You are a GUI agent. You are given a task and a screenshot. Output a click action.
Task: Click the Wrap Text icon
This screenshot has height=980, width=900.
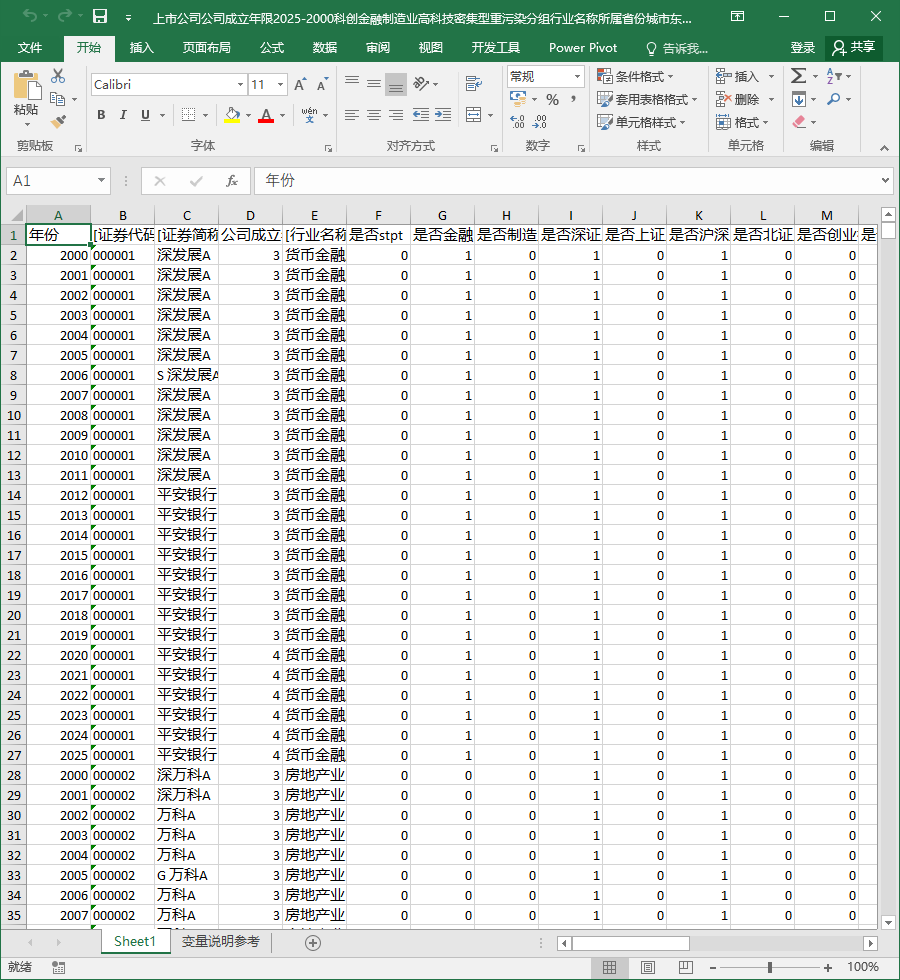[474, 83]
